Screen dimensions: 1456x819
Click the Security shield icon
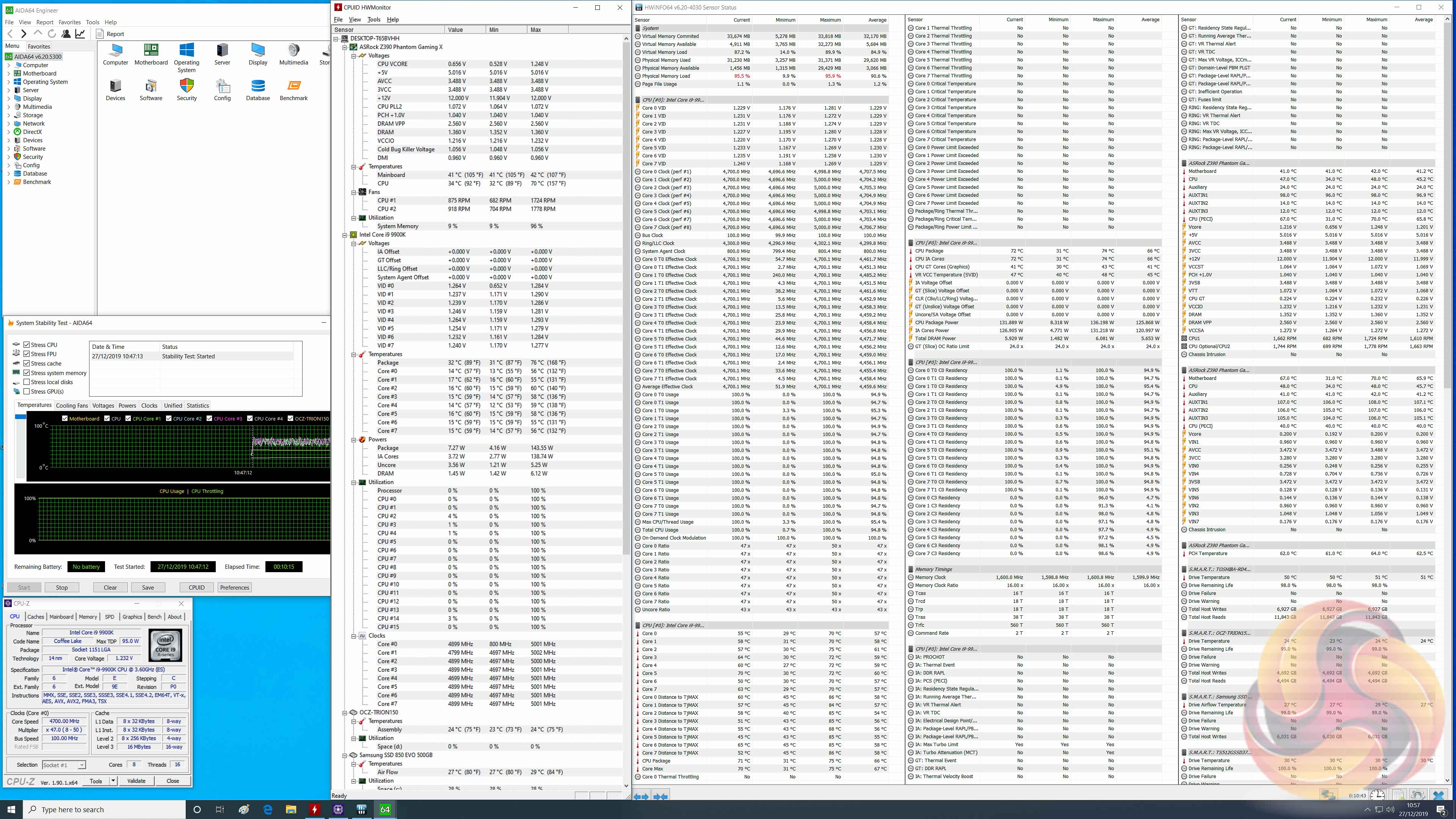187,87
